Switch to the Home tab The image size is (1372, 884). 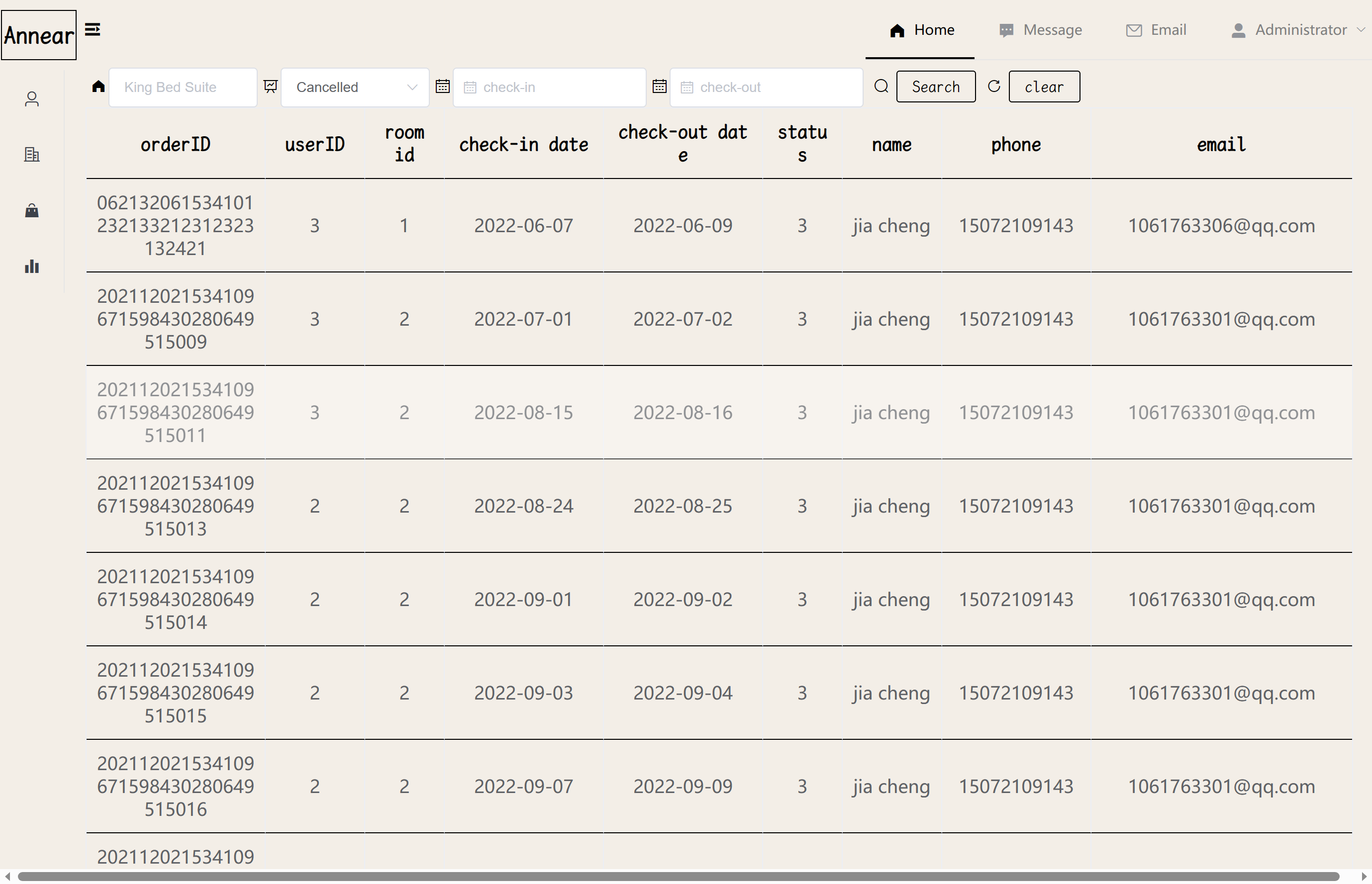point(920,30)
